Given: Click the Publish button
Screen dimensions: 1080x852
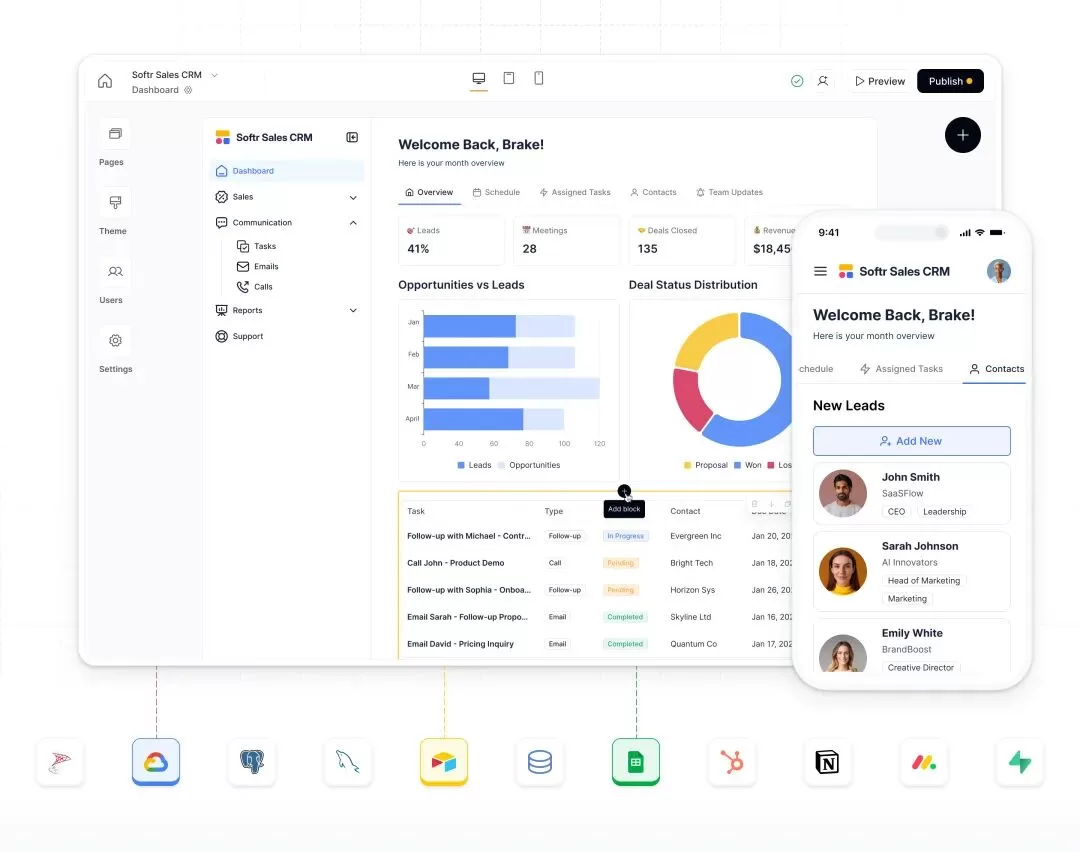Looking at the screenshot, I should click(950, 81).
